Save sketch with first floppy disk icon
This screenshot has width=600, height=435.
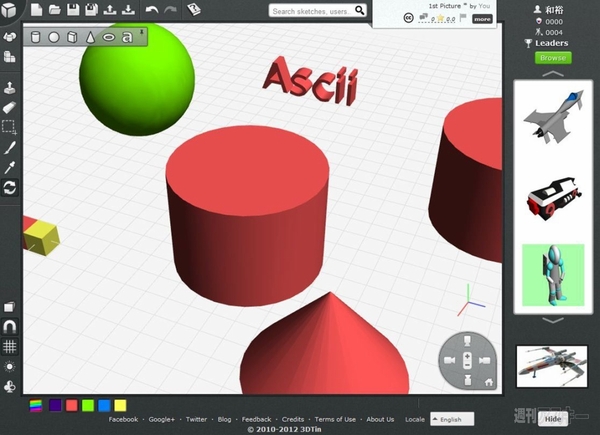pyautogui.click(x=73, y=10)
